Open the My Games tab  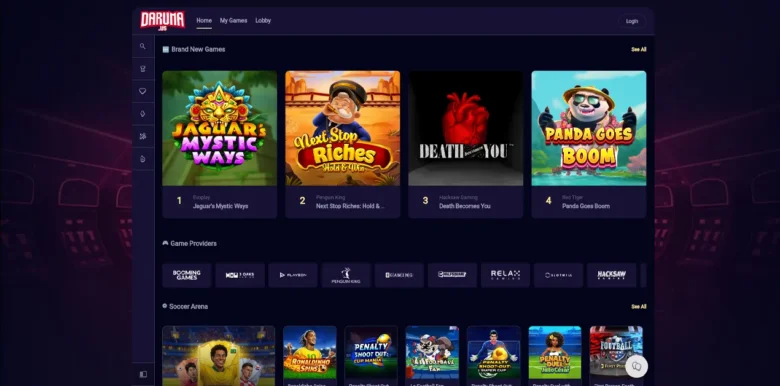[x=233, y=21]
